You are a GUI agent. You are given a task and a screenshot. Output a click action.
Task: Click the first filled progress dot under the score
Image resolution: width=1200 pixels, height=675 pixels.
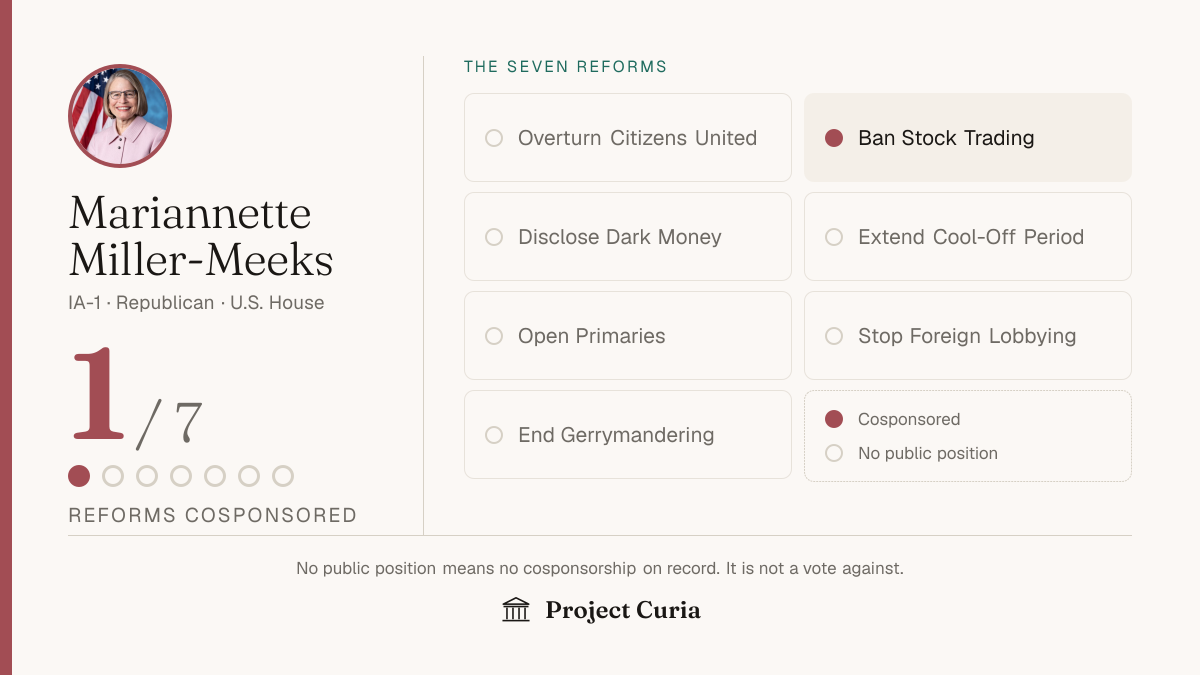[x=79, y=476]
